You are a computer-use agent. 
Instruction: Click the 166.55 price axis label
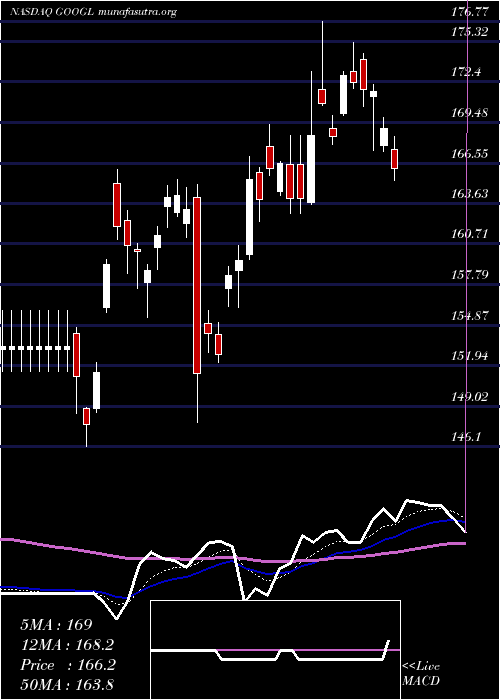468,154
